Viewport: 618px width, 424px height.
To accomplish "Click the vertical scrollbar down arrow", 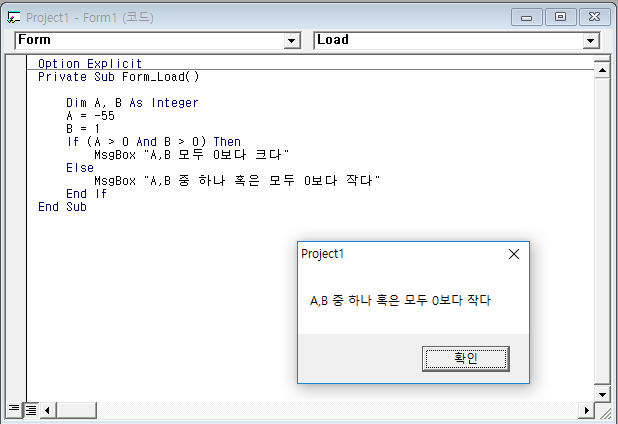I will pos(602,394).
